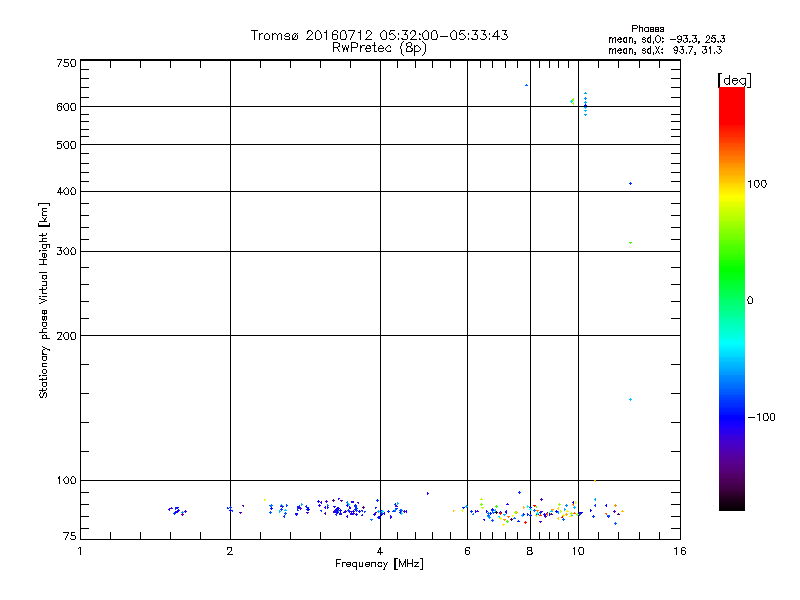
Task: Click the 750 tick on height axis
Action: tap(66, 63)
